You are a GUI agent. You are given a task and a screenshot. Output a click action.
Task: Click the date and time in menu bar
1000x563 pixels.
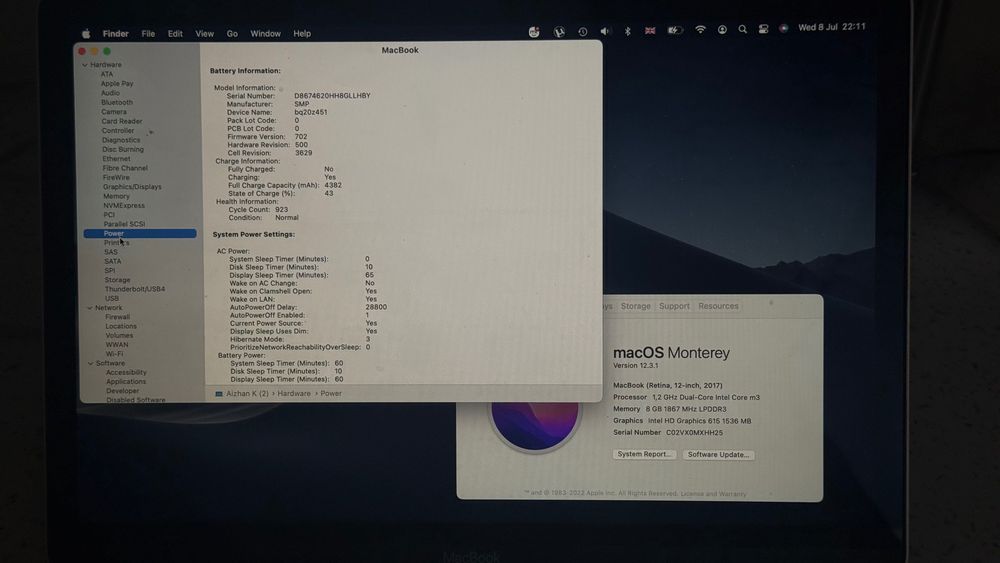[832, 27]
